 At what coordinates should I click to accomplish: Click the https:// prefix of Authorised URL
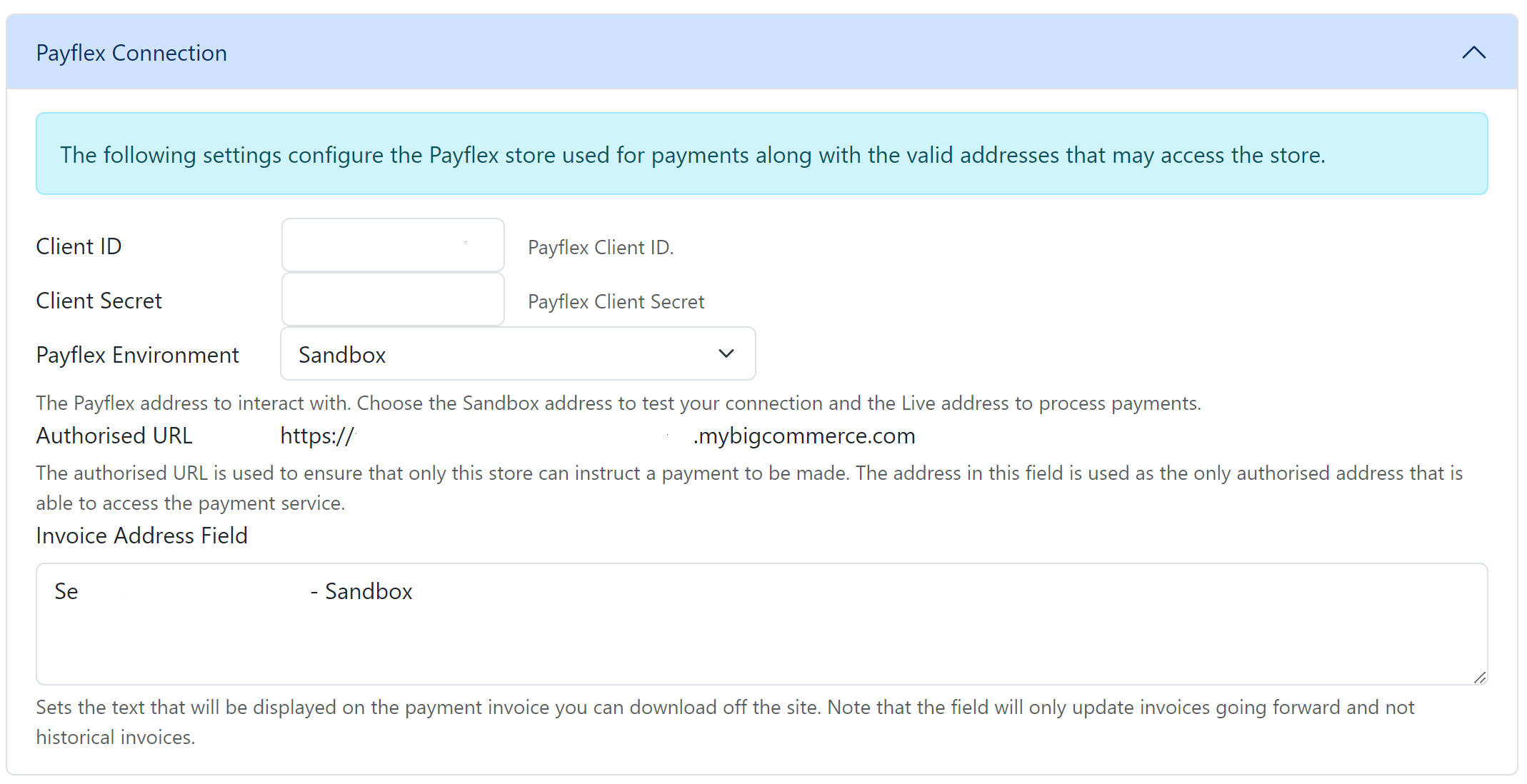click(x=317, y=436)
